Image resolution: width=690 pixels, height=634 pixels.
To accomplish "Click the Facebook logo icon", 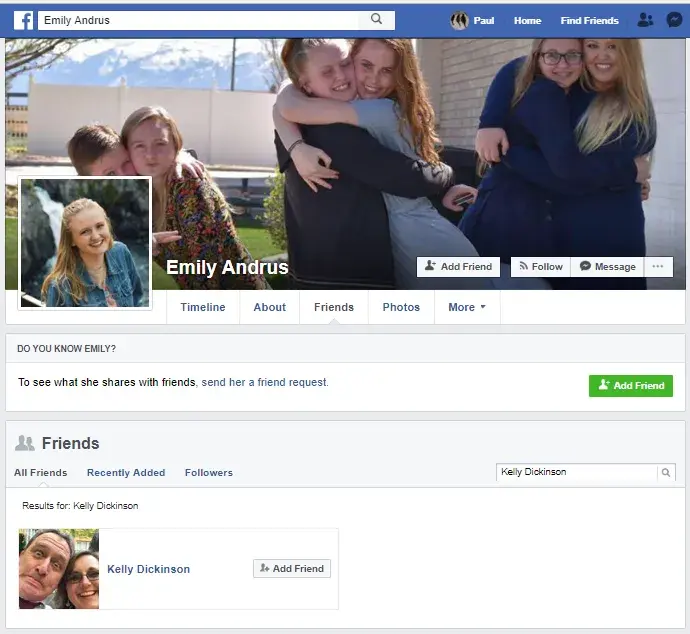I will click(23, 20).
